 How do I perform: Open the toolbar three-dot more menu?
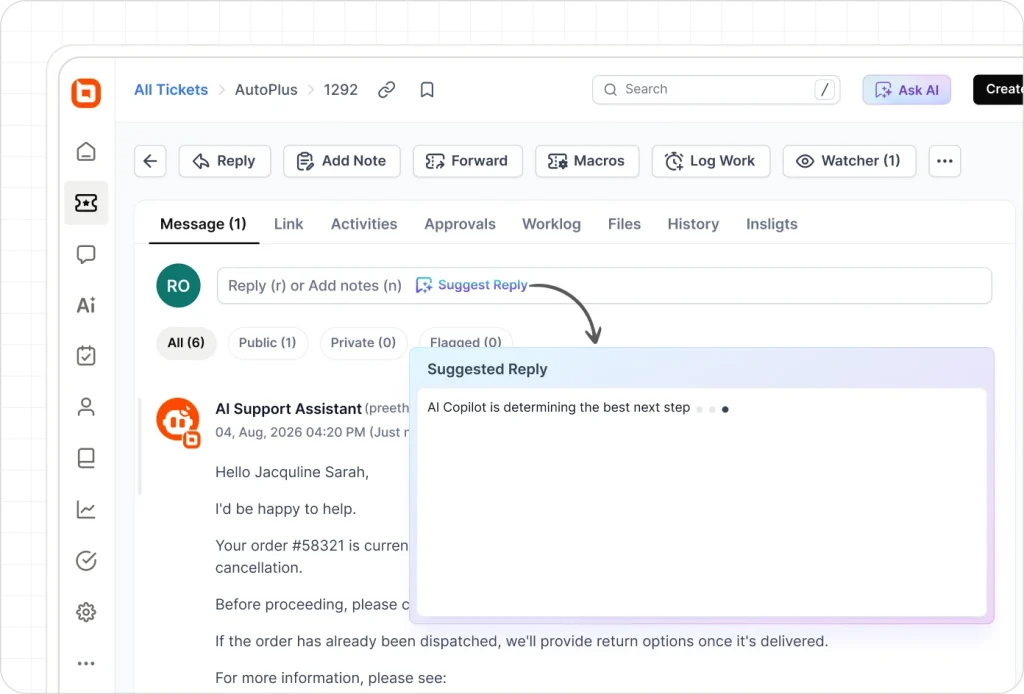(944, 161)
